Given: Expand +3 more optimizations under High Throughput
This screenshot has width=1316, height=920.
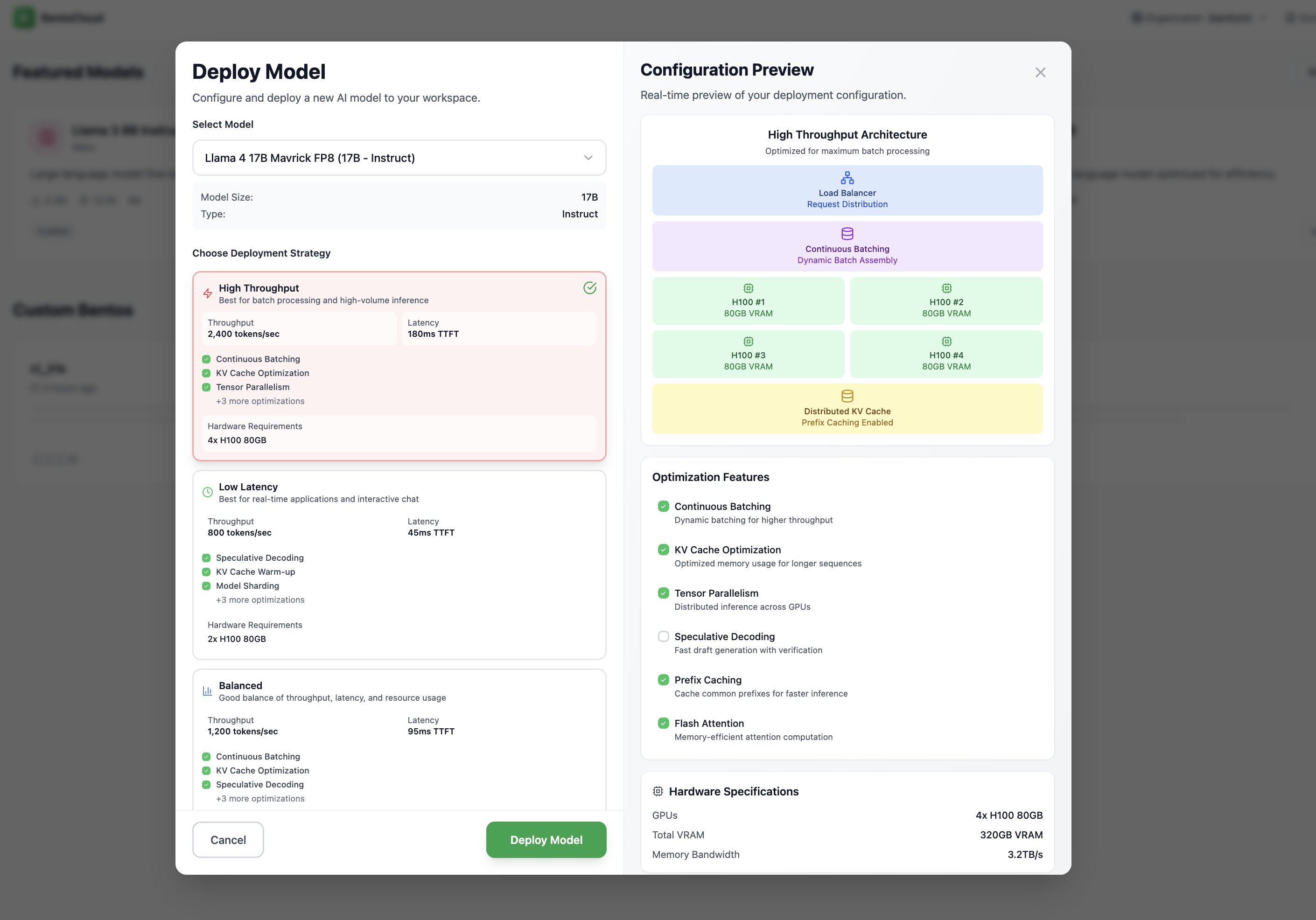Looking at the screenshot, I should coord(259,401).
